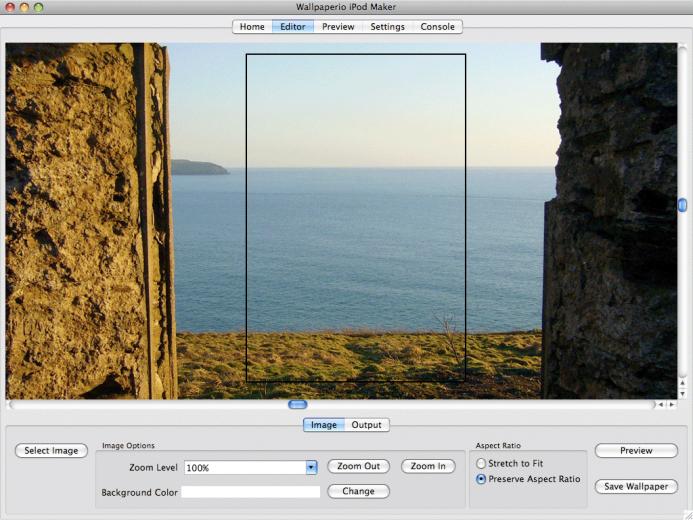Switch to the Settings tab
The height and width of the screenshot is (520, 693).
[x=387, y=27]
